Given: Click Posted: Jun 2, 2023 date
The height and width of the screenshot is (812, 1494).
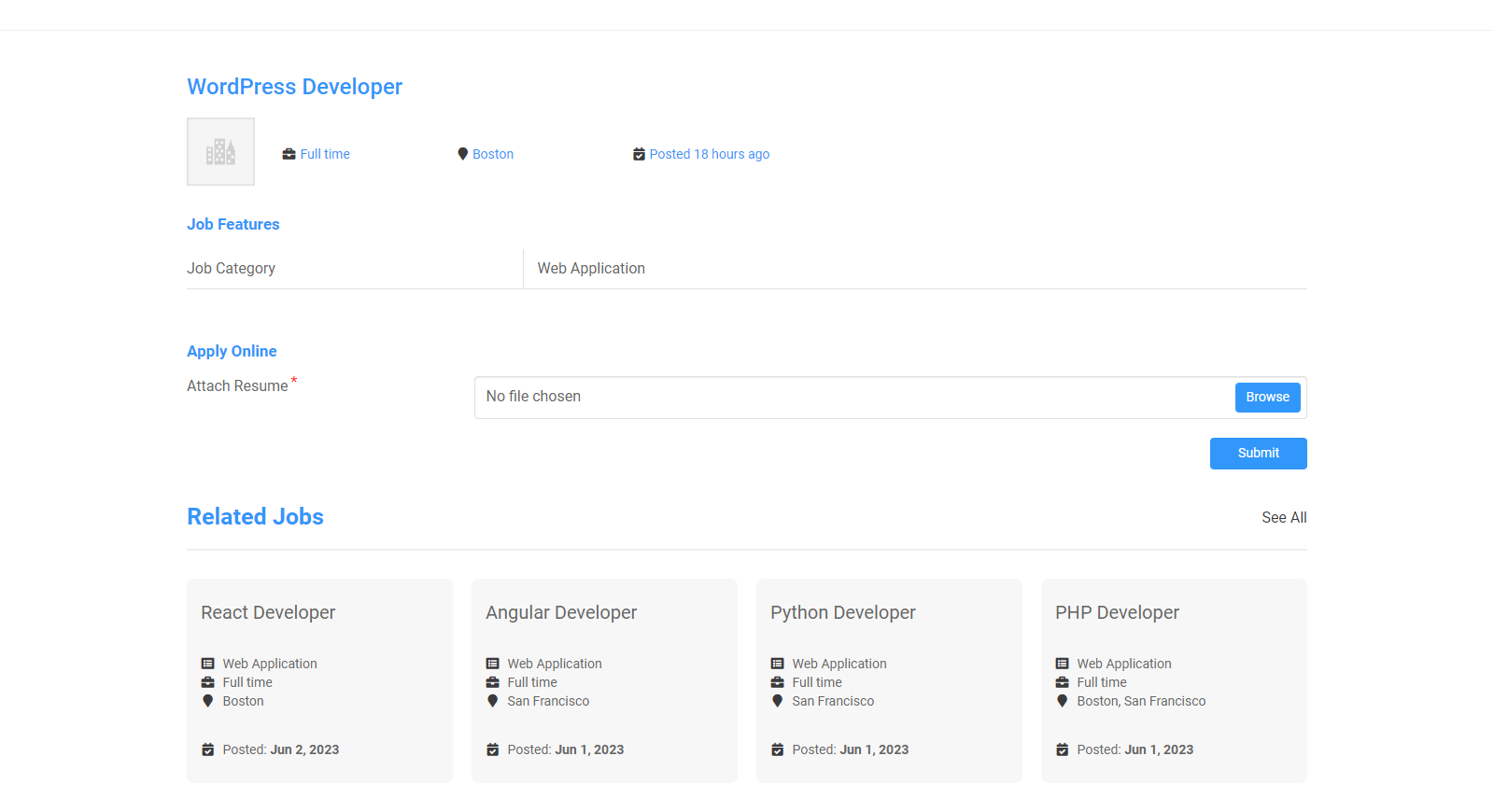Looking at the screenshot, I should (x=281, y=749).
